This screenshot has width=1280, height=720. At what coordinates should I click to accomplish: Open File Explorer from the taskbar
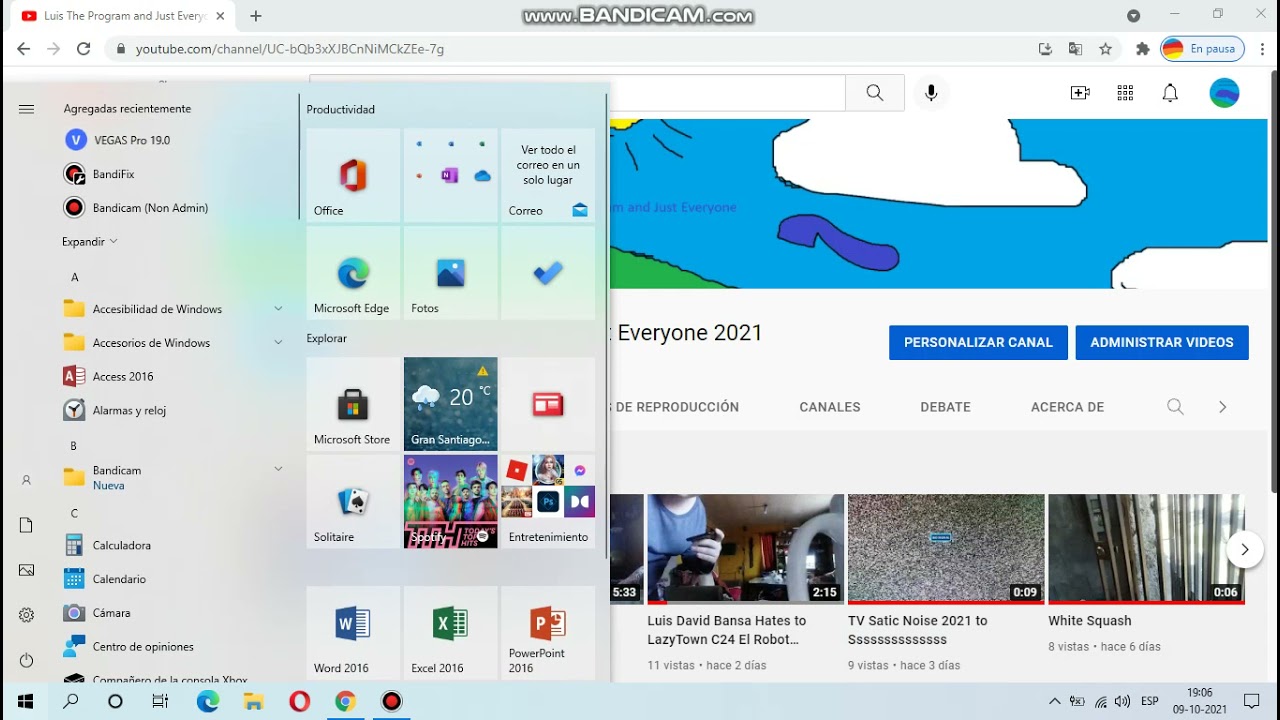pos(253,701)
